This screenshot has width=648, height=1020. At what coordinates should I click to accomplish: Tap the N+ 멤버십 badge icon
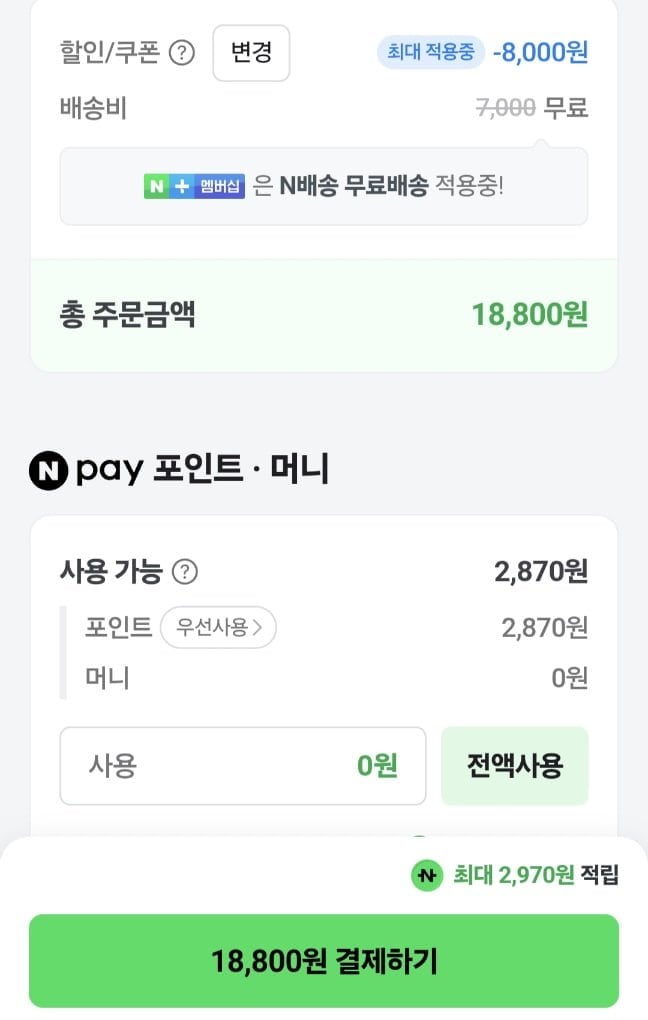(194, 186)
